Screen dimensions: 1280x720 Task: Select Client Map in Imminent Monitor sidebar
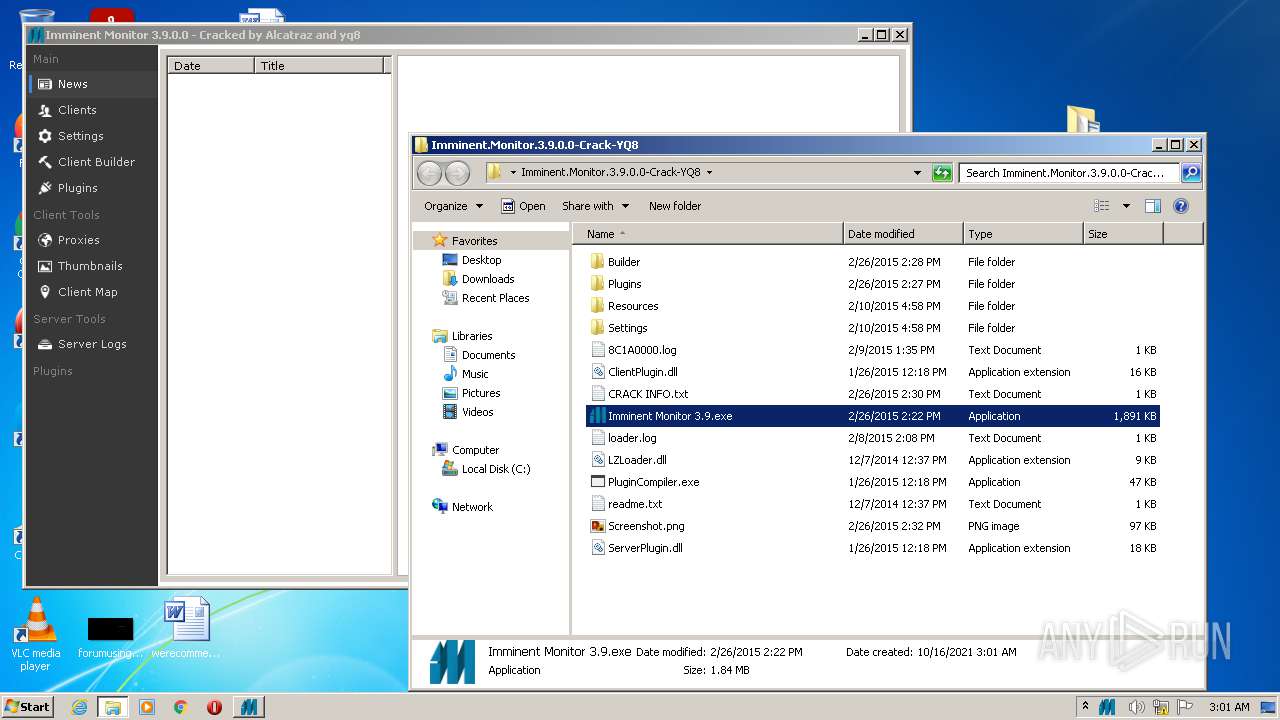pyautogui.click(x=92, y=292)
